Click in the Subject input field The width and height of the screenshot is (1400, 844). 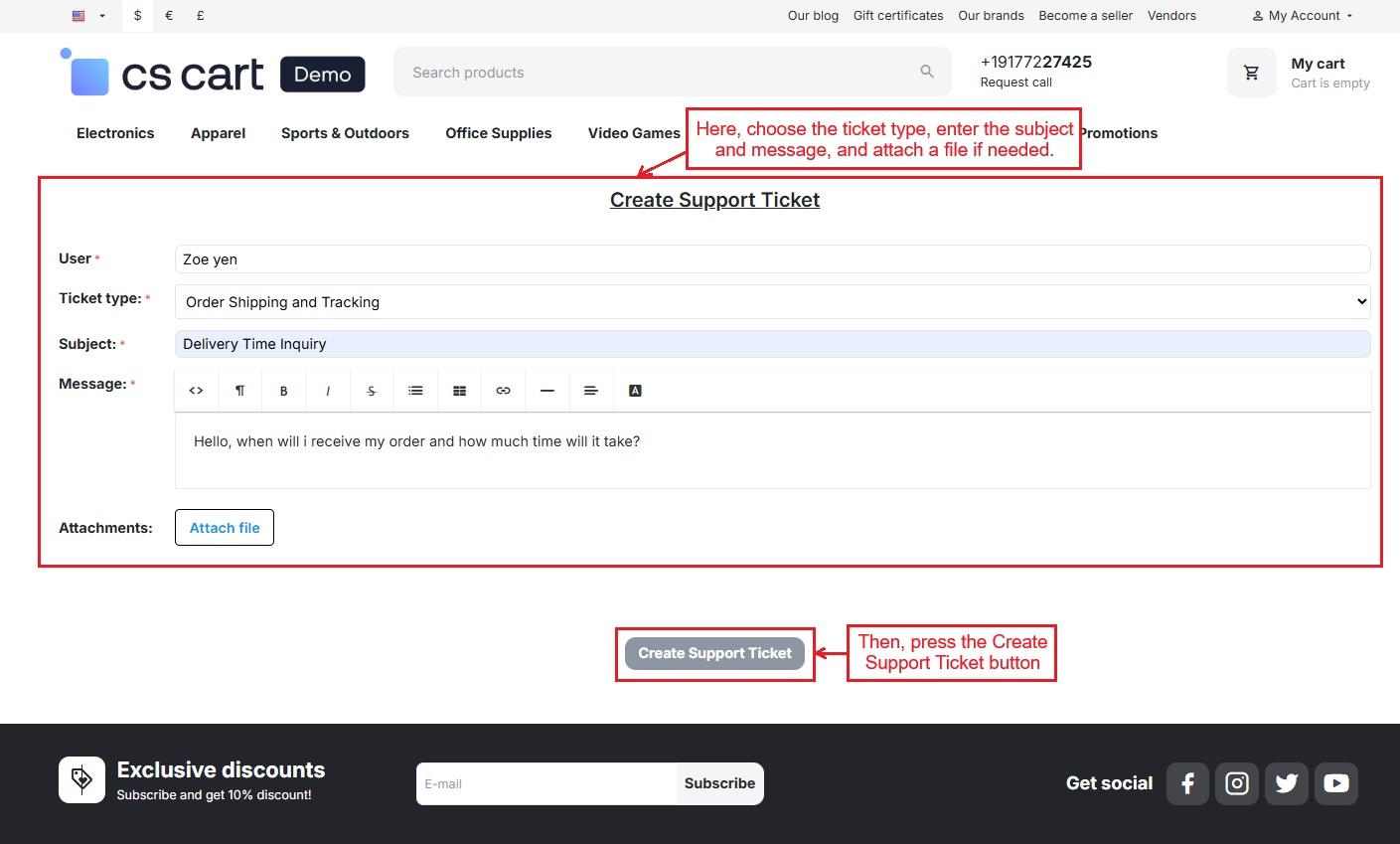pyautogui.click(x=771, y=344)
